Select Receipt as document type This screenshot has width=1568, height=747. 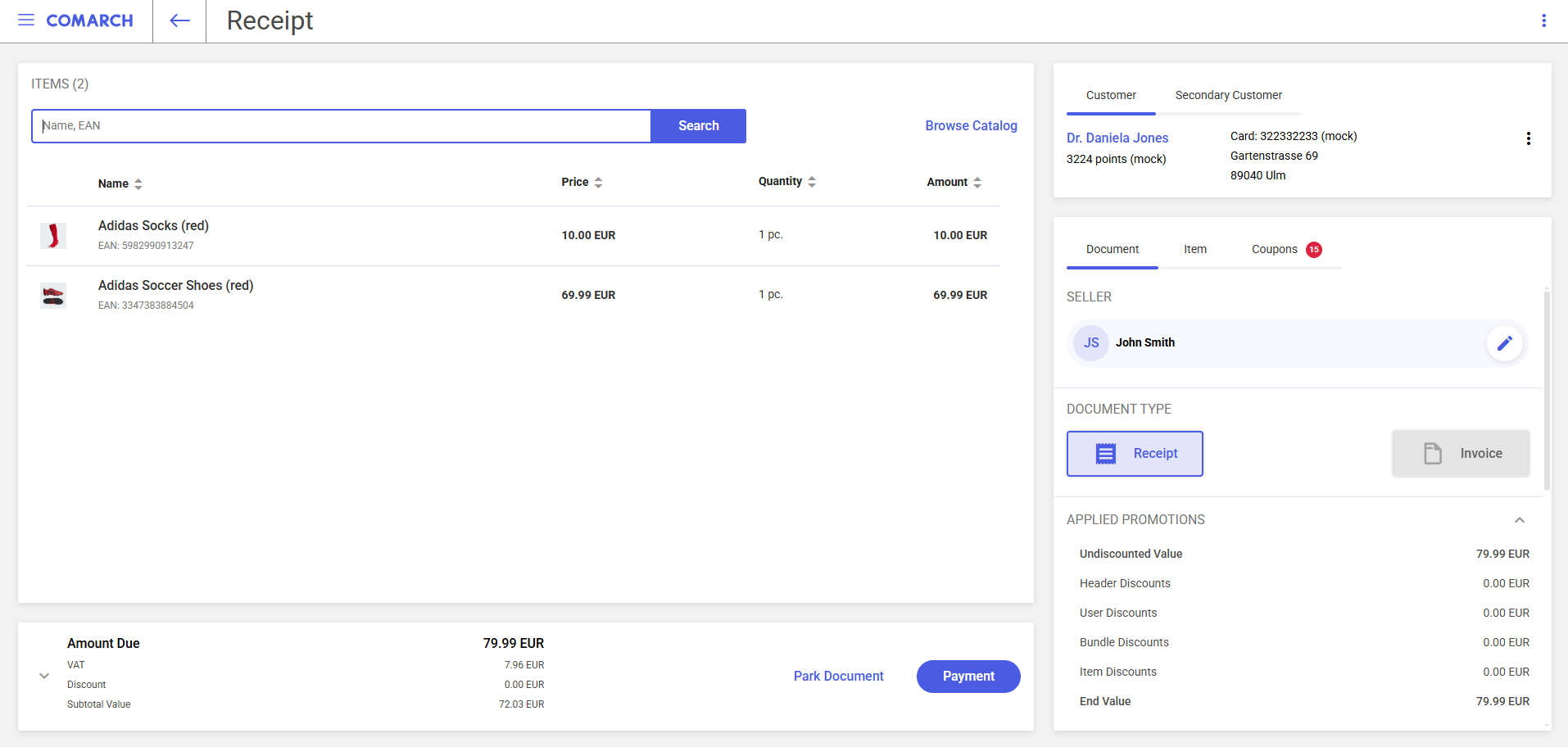[1135, 454]
